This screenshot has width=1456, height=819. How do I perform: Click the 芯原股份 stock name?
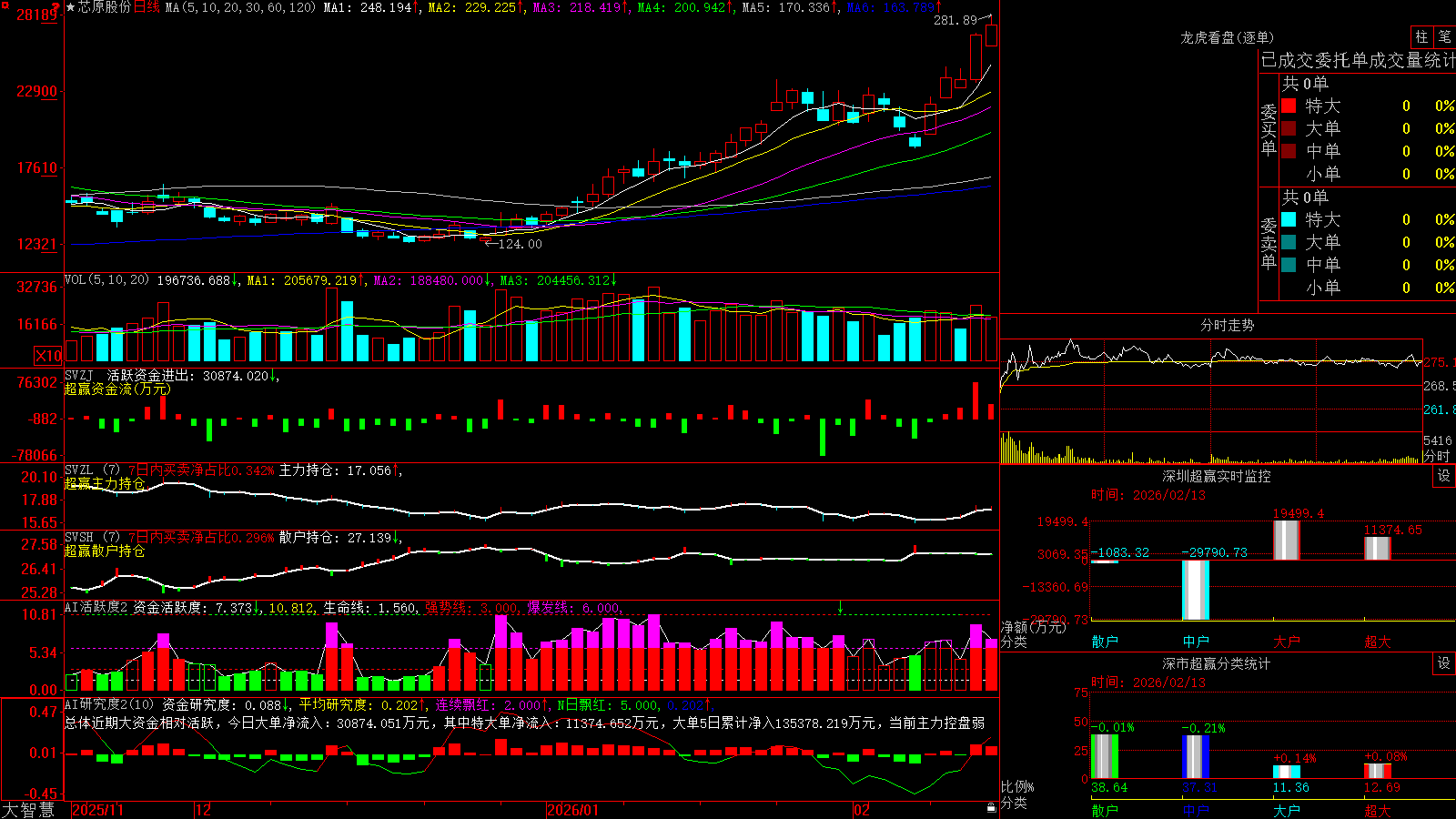pos(105,7)
